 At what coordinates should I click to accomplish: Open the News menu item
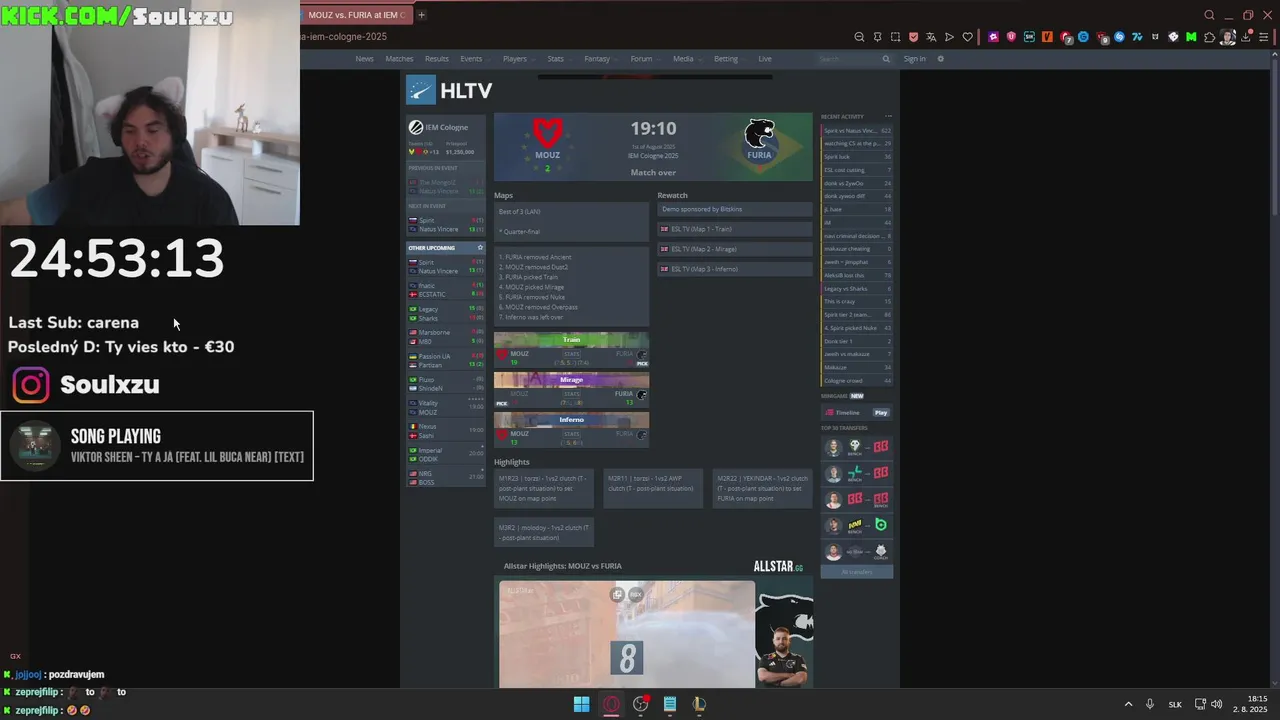364,59
